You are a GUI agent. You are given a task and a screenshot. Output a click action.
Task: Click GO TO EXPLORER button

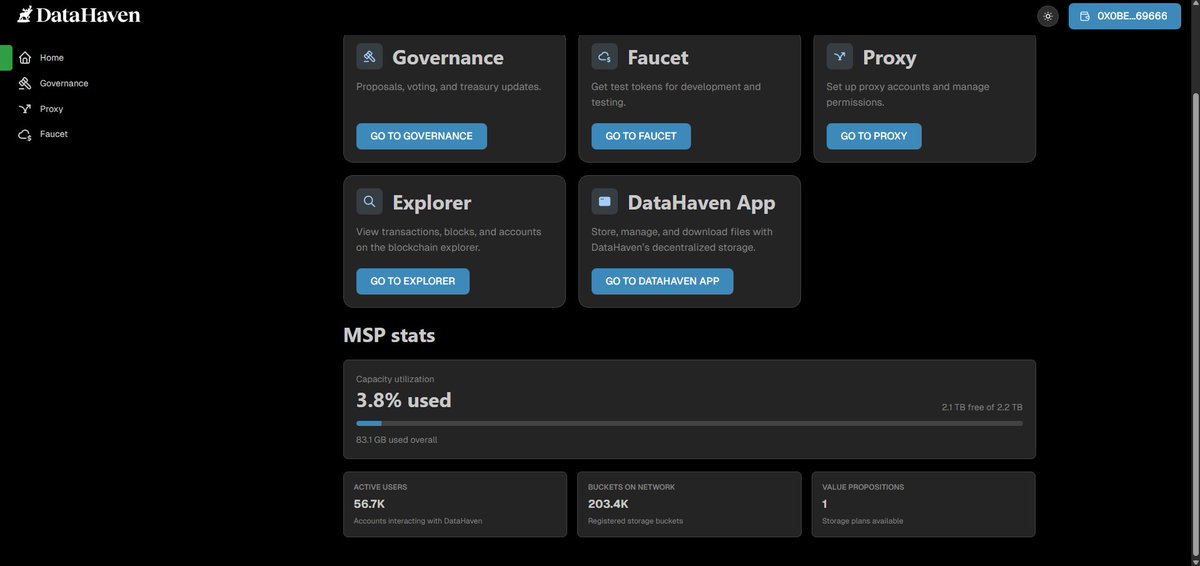tap(413, 281)
